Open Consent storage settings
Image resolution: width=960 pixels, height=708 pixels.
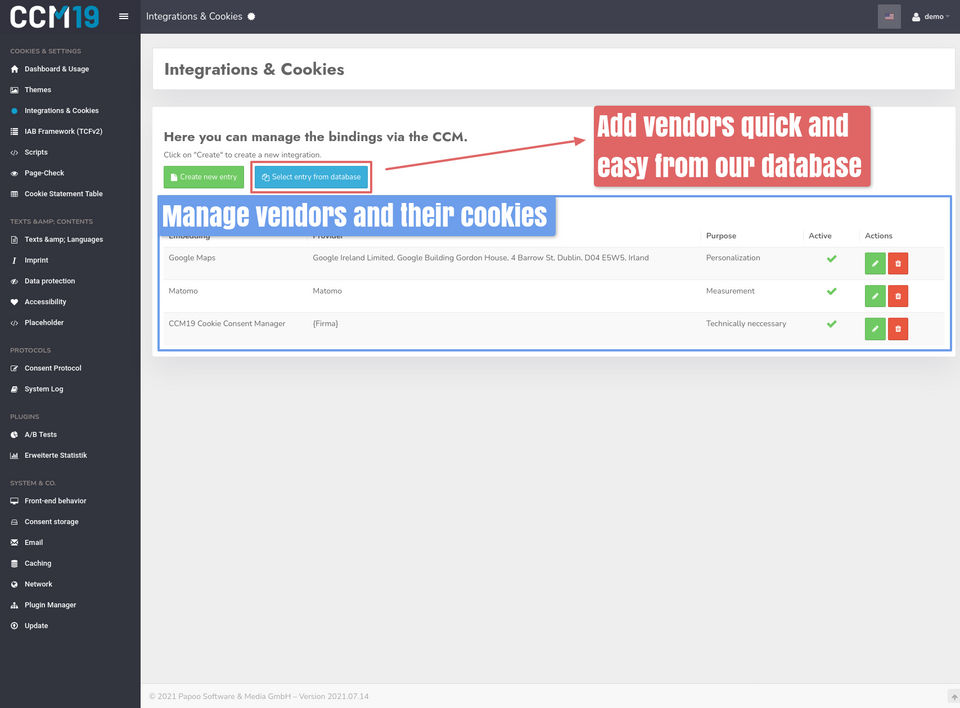point(51,522)
